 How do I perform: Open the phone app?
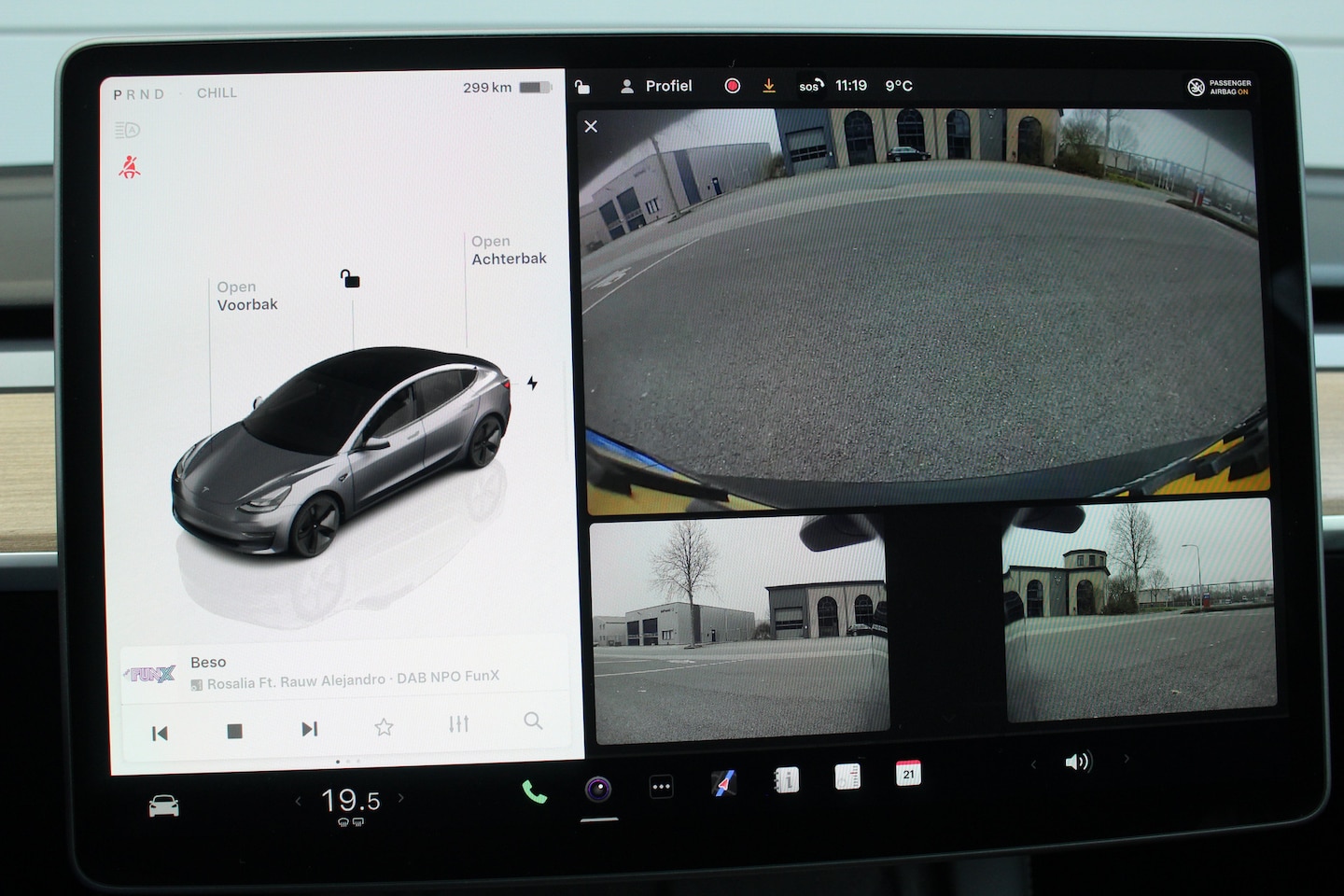coord(534,792)
